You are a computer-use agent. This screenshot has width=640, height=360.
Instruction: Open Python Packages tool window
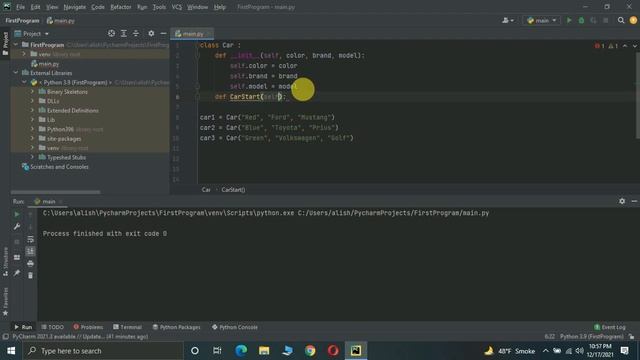click(x=176, y=327)
